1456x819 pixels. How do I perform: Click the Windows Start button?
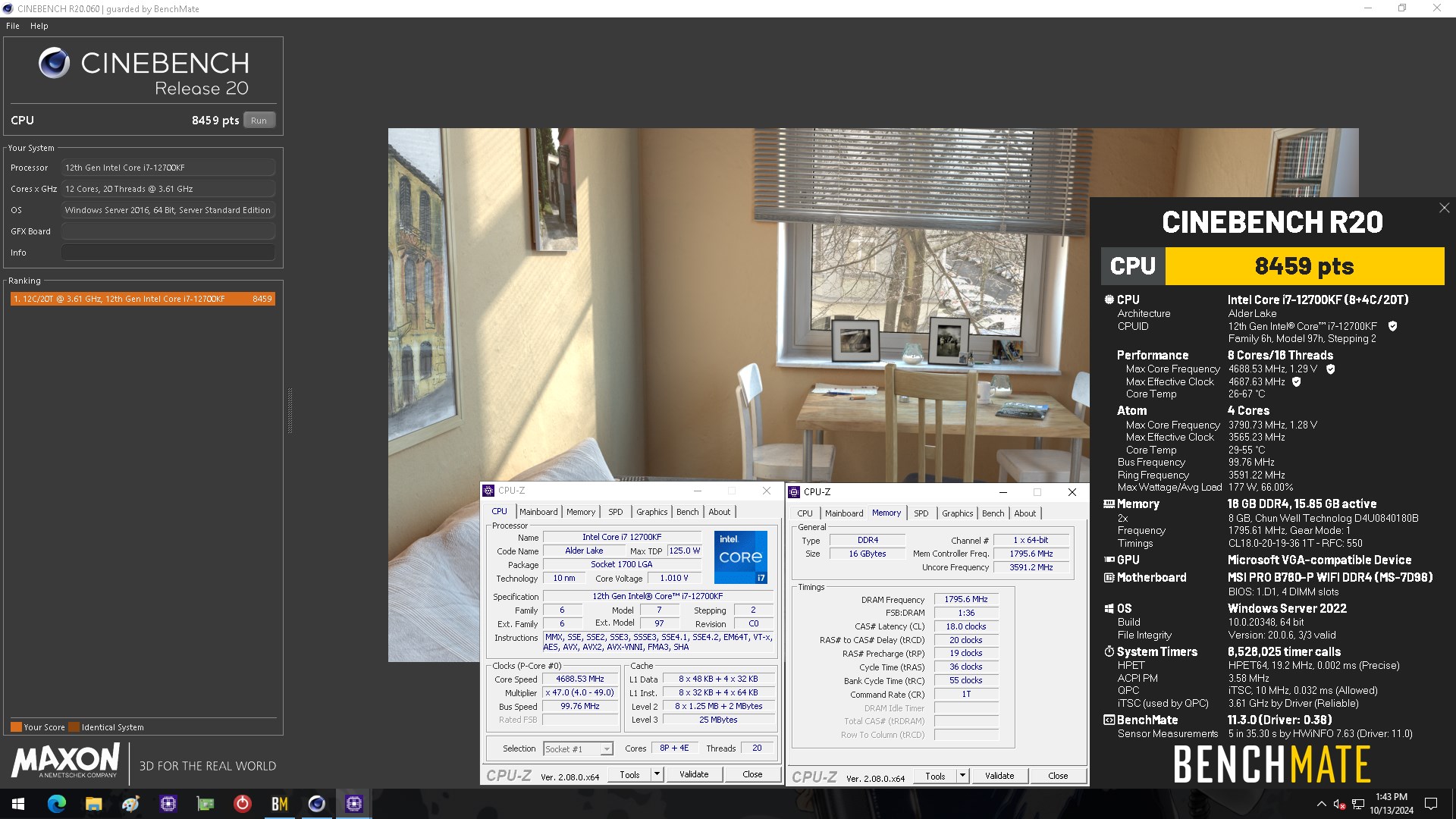pos(18,804)
